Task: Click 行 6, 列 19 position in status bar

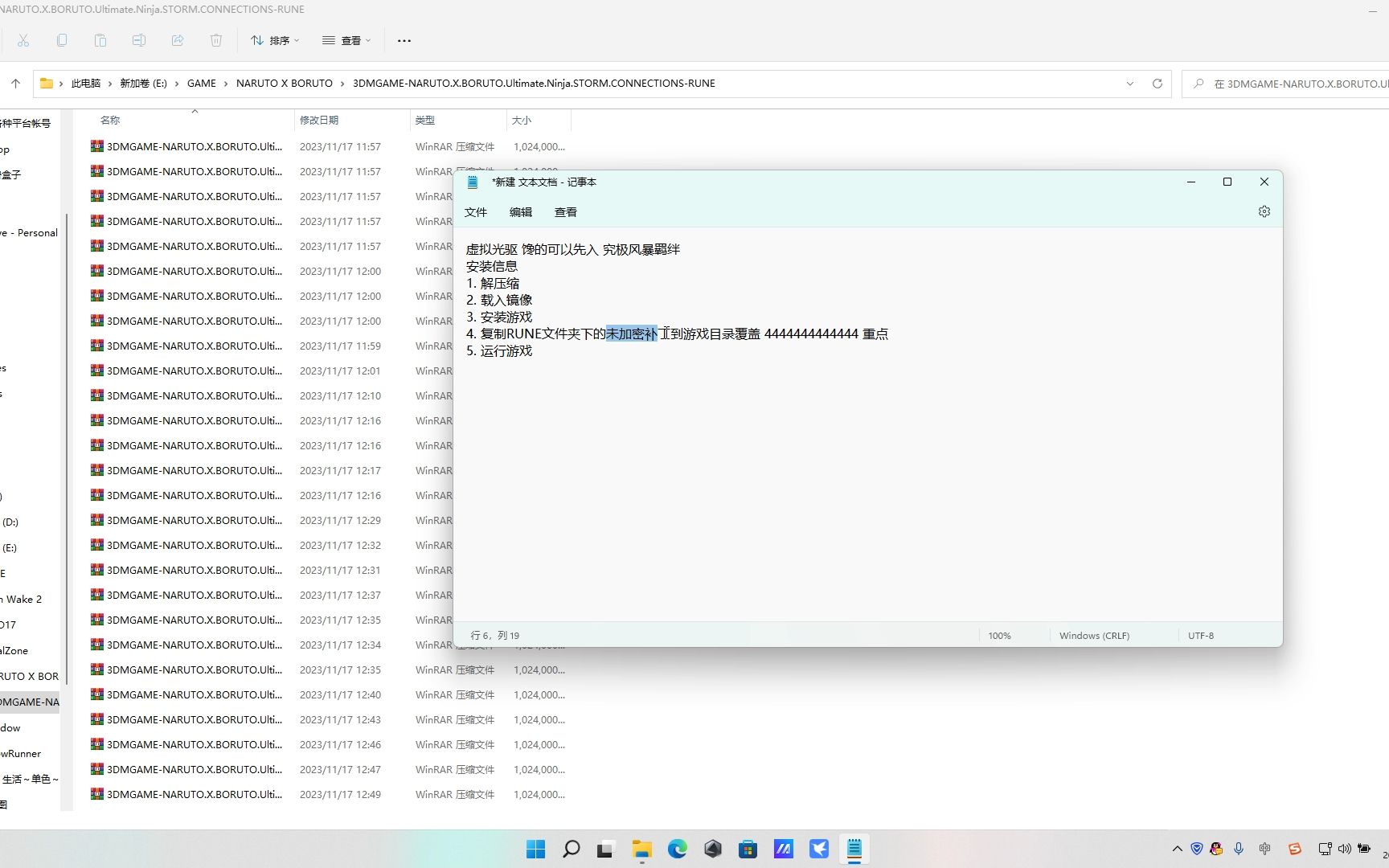Action: click(x=495, y=636)
